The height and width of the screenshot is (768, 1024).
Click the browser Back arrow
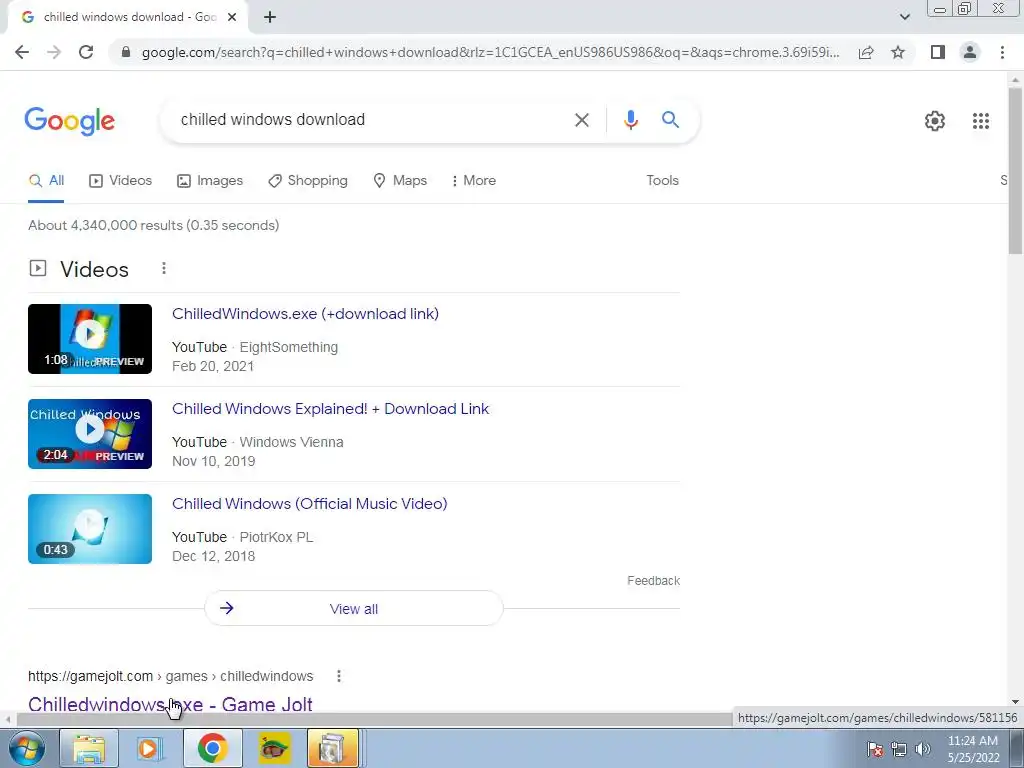22,52
